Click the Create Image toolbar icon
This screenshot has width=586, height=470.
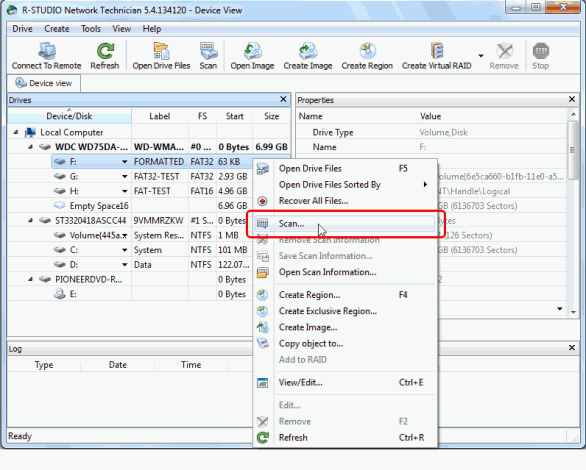click(308, 56)
